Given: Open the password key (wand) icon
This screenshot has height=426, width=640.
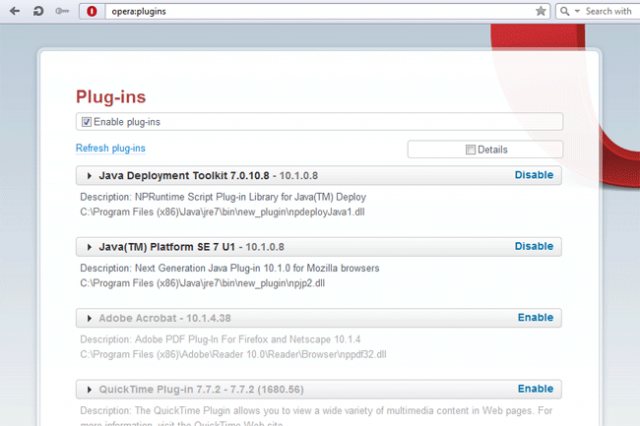Looking at the screenshot, I should [x=62, y=11].
